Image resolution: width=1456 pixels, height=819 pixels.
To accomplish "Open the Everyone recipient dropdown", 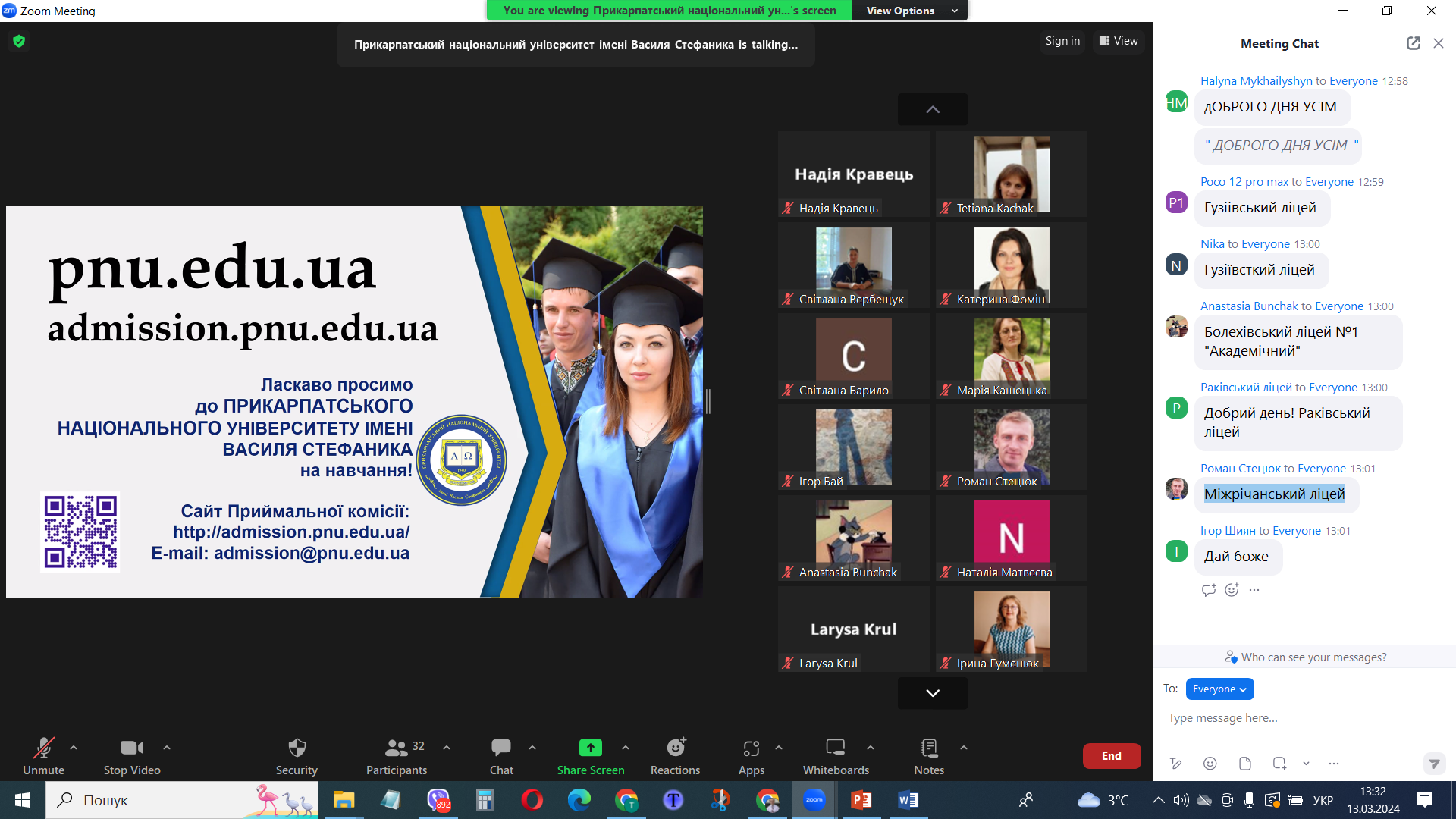I will click(x=1219, y=689).
